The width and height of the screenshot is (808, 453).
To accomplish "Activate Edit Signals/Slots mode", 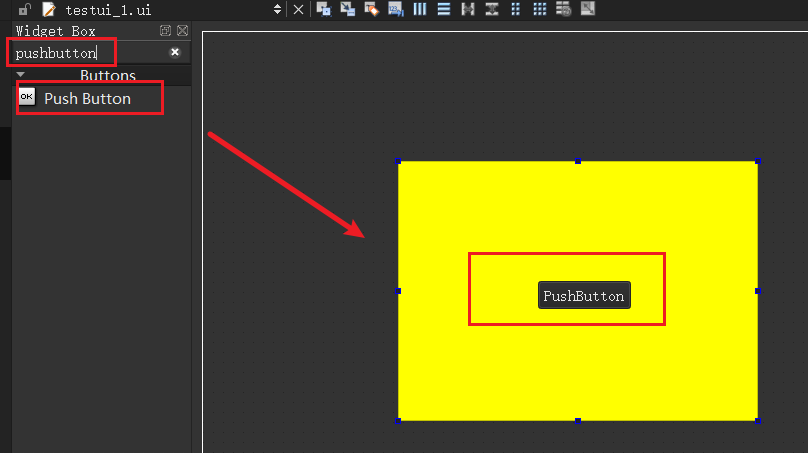I will pos(348,9).
